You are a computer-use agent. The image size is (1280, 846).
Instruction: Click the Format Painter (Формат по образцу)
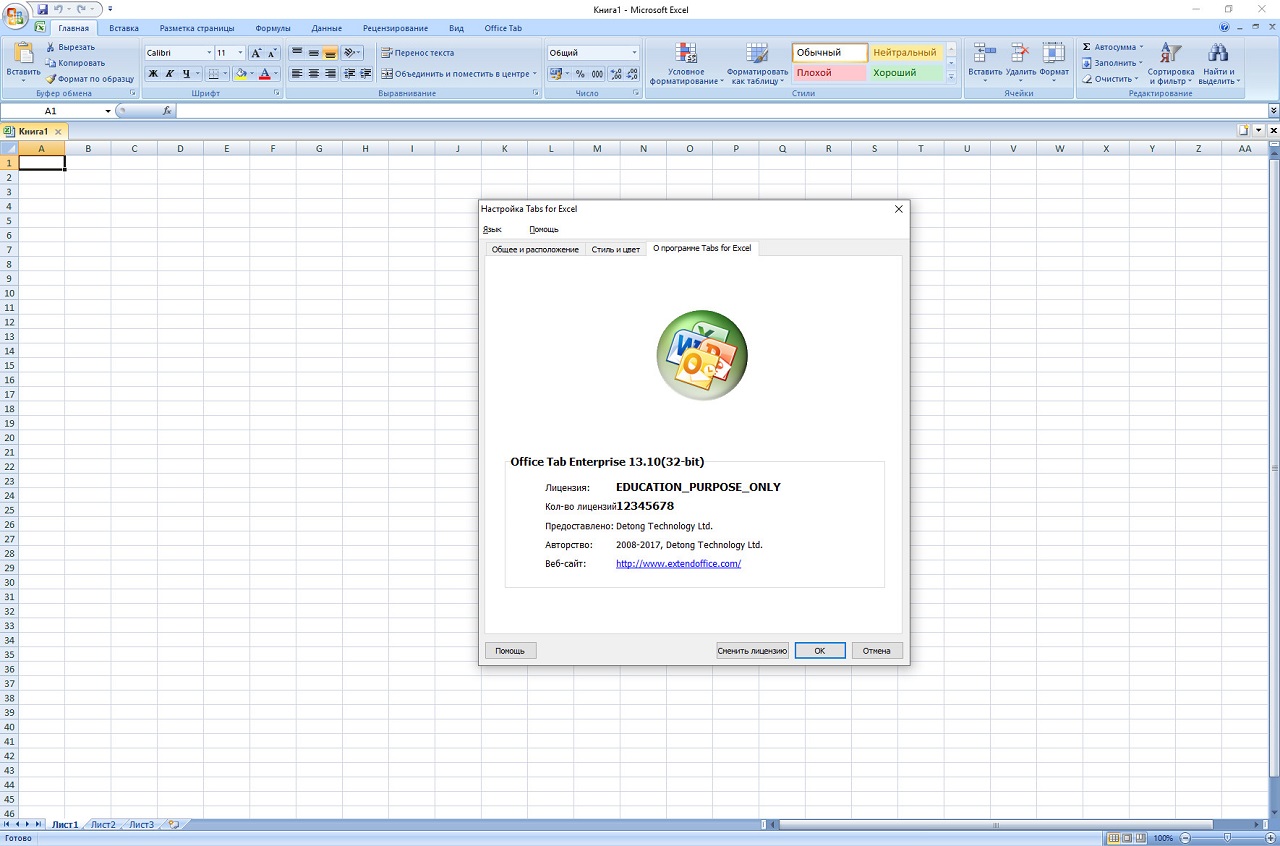[89, 79]
